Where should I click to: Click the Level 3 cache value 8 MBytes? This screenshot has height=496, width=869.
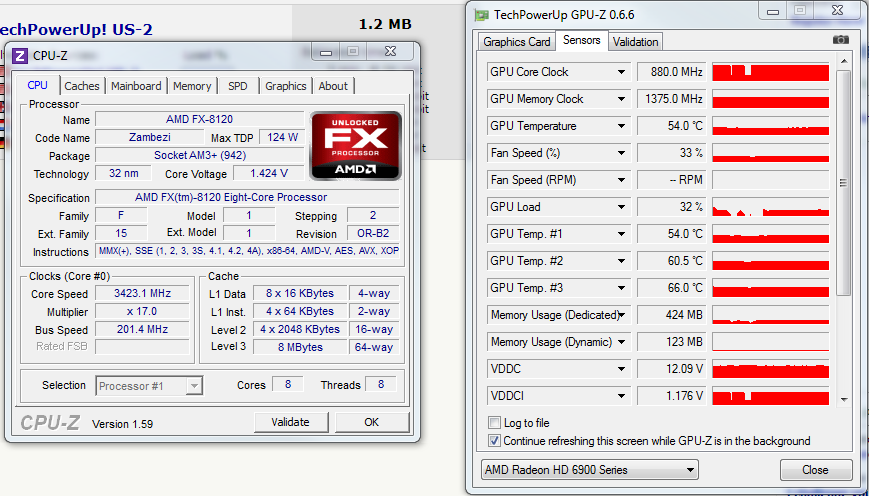click(x=300, y=347)
